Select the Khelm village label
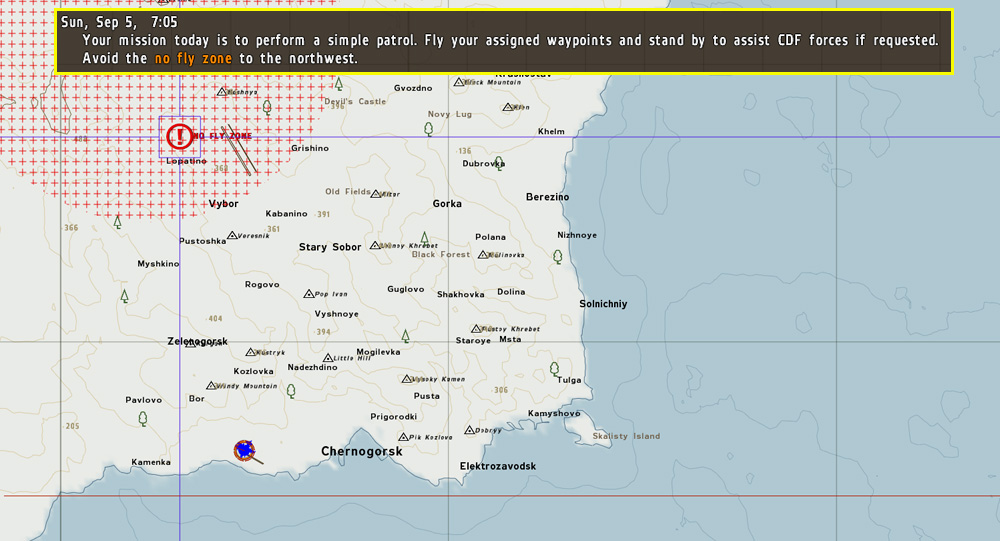Viewport: 1000px width, 541px height. 551,131
